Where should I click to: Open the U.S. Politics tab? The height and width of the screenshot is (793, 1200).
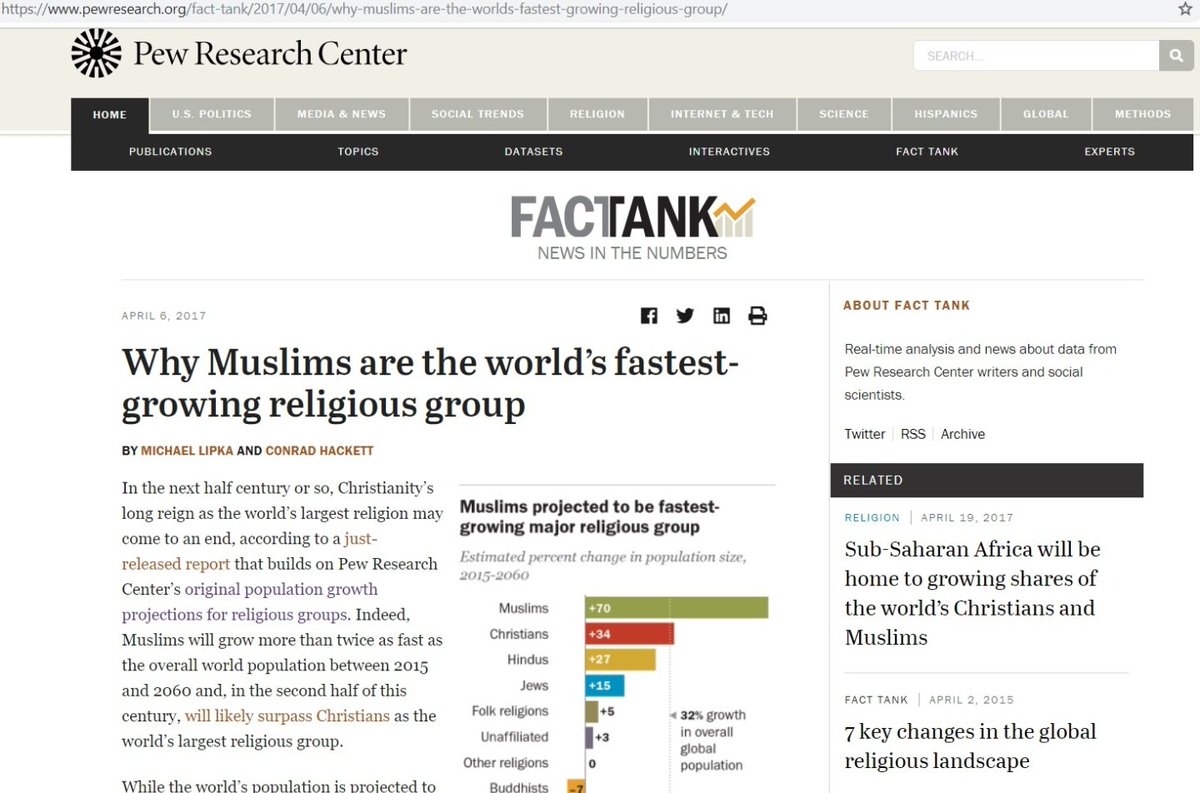(x=212, y=114)
